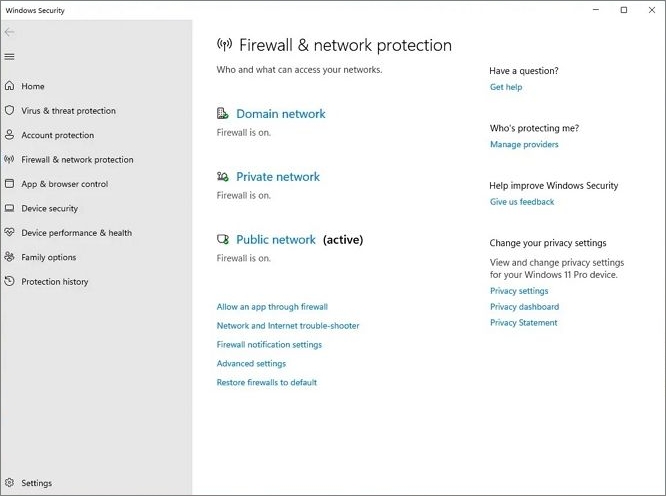Select the Virus & threat protection shield icon
Viewport: 666px width, 496px height.
[x=10, y=111]
